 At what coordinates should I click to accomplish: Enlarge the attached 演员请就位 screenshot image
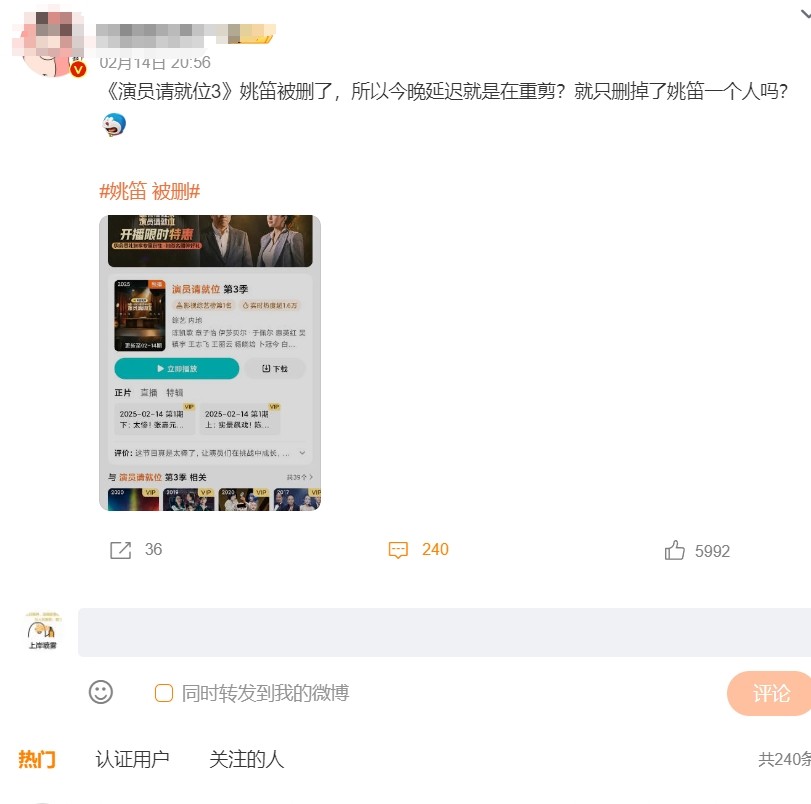pos(210,363)
